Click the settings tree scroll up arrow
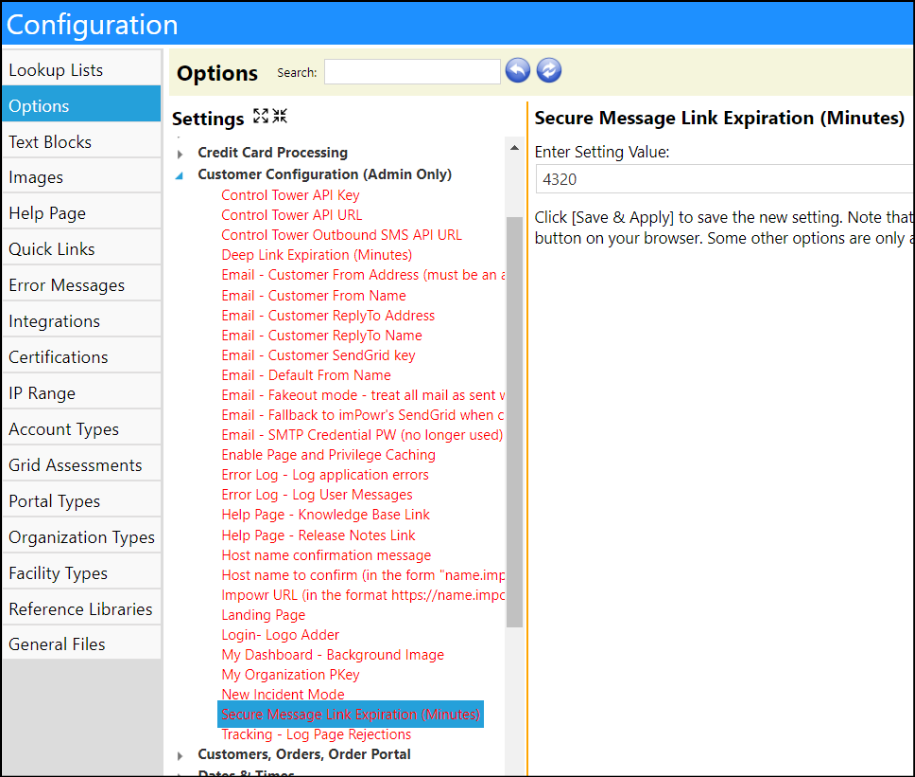 pyautogui.click(x=514, y=148)
